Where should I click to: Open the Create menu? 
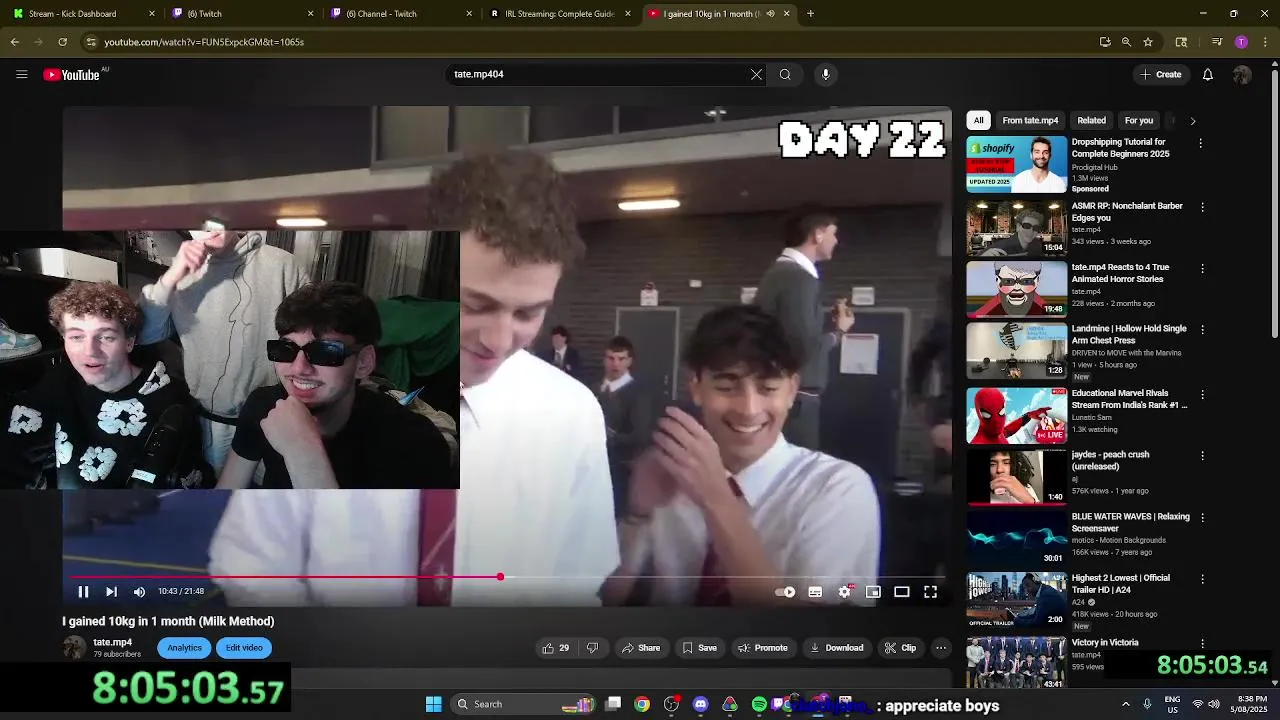1161,74
